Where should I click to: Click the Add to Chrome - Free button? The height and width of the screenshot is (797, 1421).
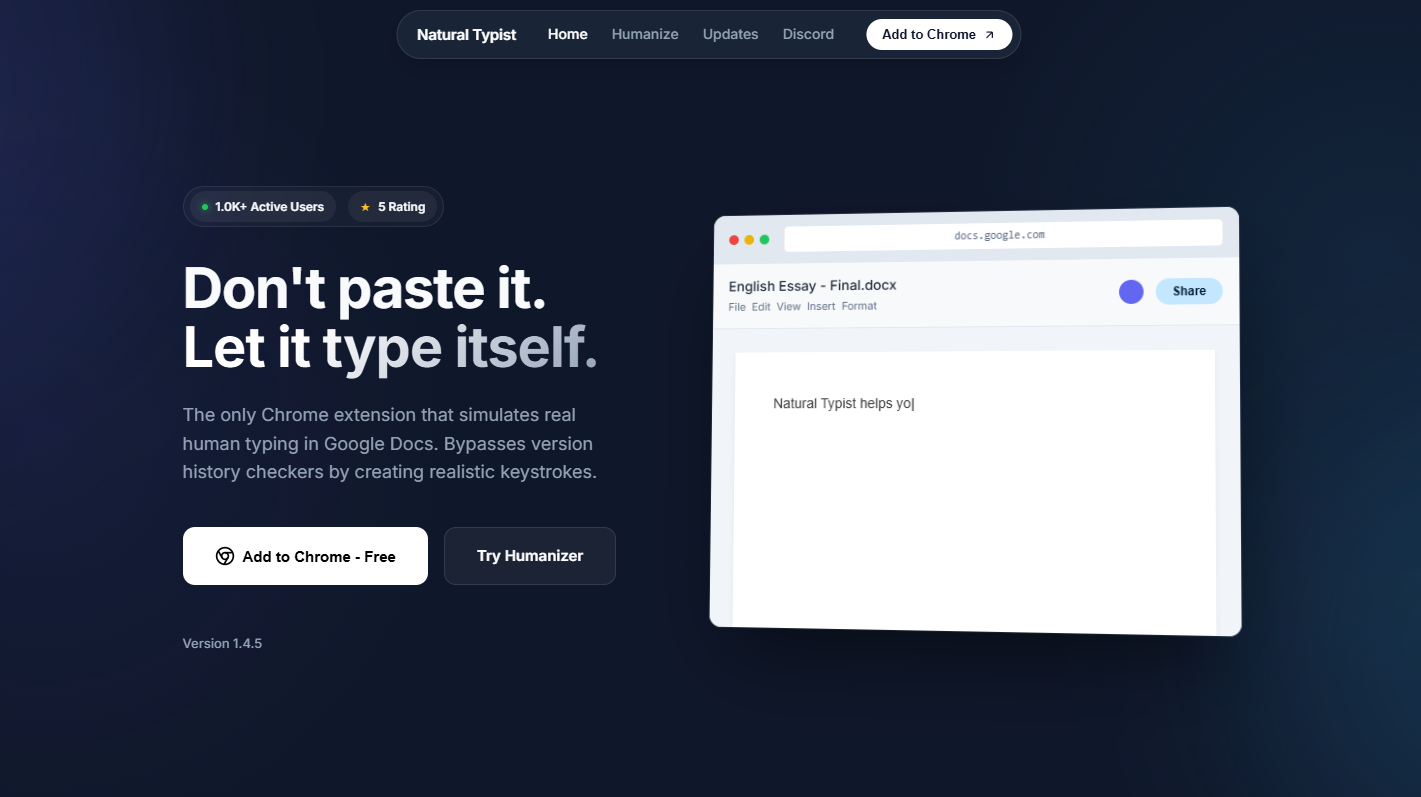[305, 556]
